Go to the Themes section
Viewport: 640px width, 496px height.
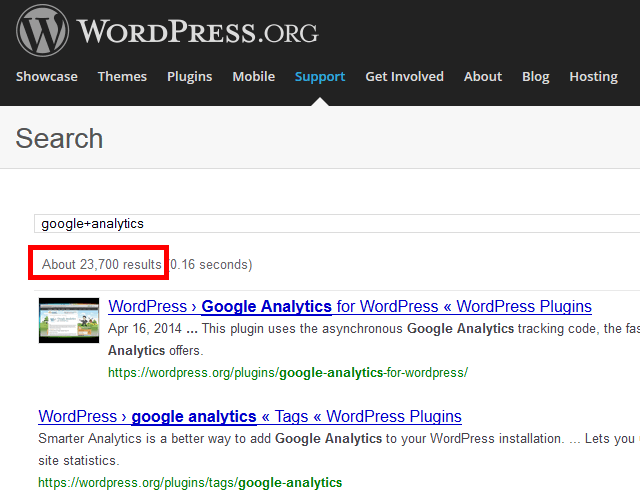click(122, 76)
